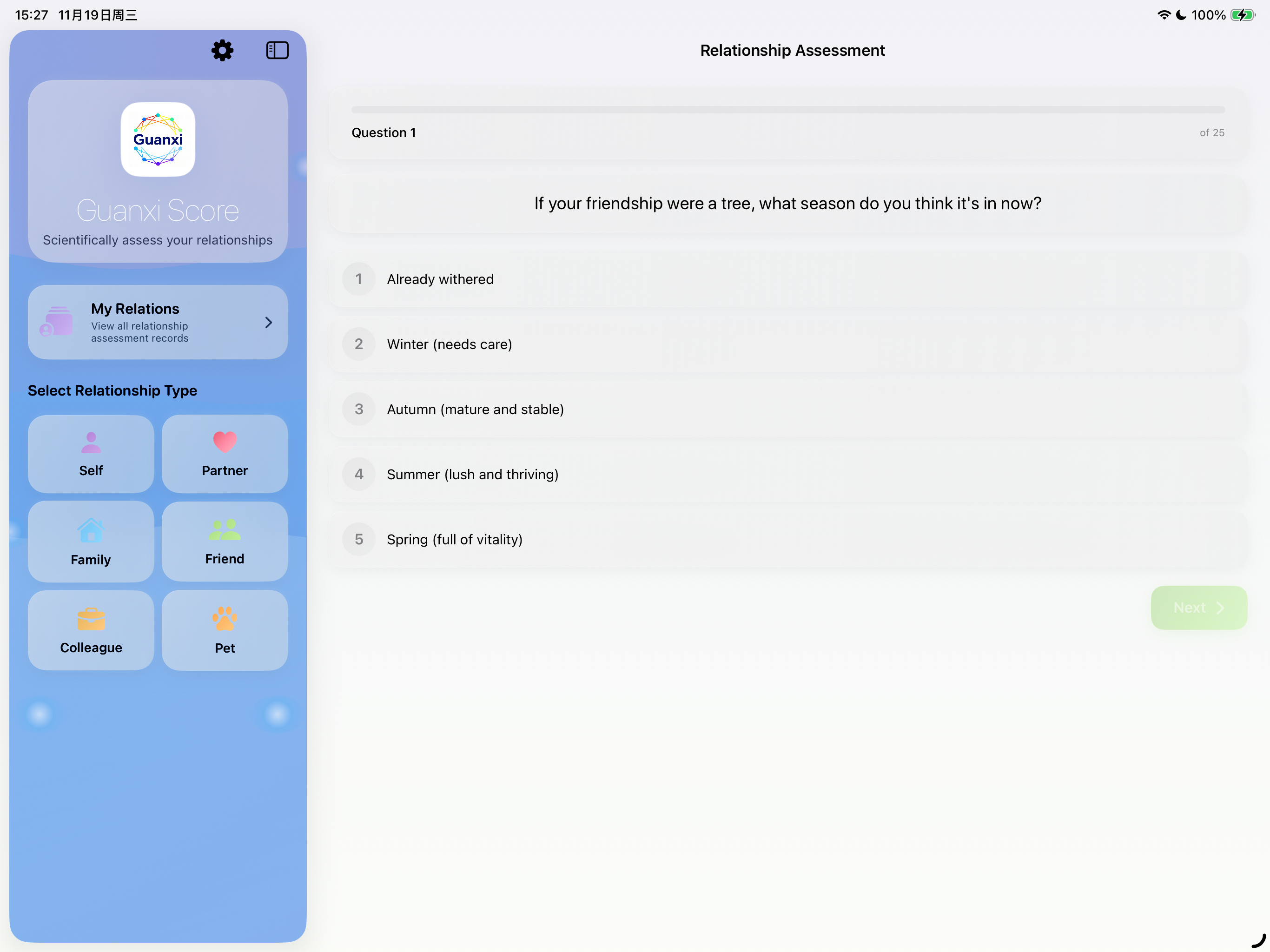Click the Do Not Disturb moon icon

[1180, 15]
